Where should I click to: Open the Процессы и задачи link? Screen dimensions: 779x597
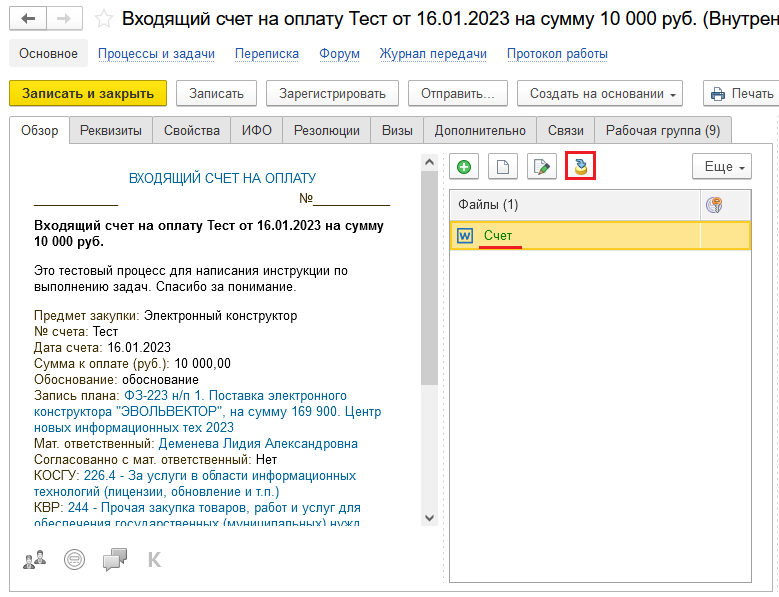click(156, 54)
